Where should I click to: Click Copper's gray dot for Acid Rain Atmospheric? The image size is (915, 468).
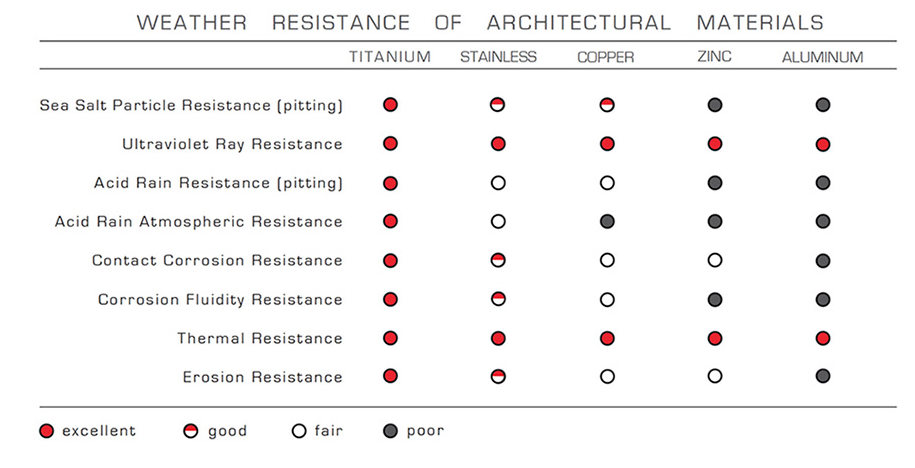[x=606, y=222]
